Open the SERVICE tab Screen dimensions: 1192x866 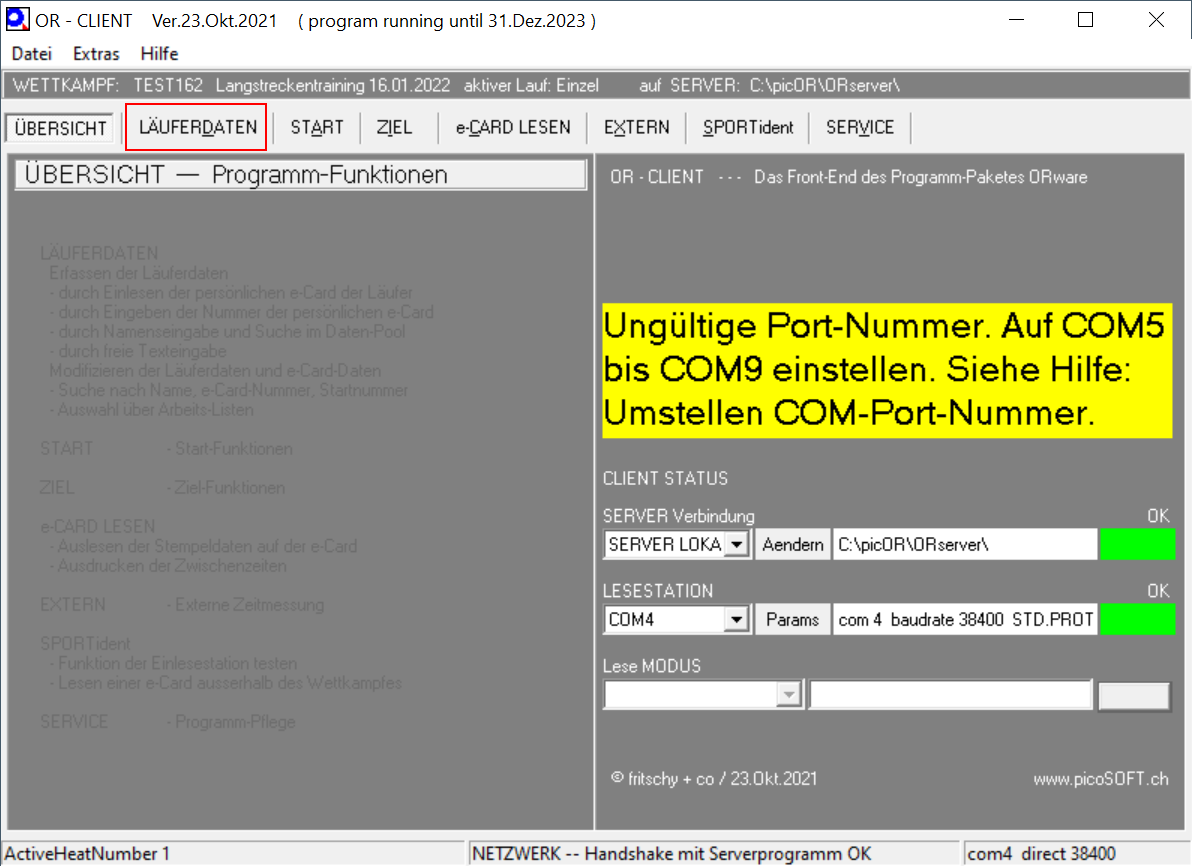tap(860, 127)
